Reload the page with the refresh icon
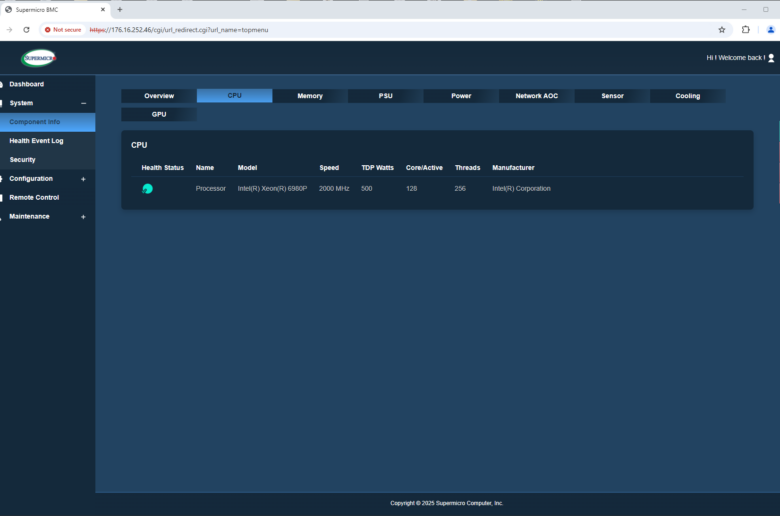 (26, 30)
